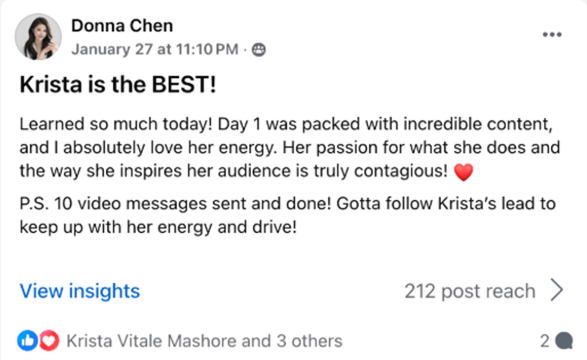Show the '3 others' who reacted
Screen dimensions: 587x360
coord(309,341)
